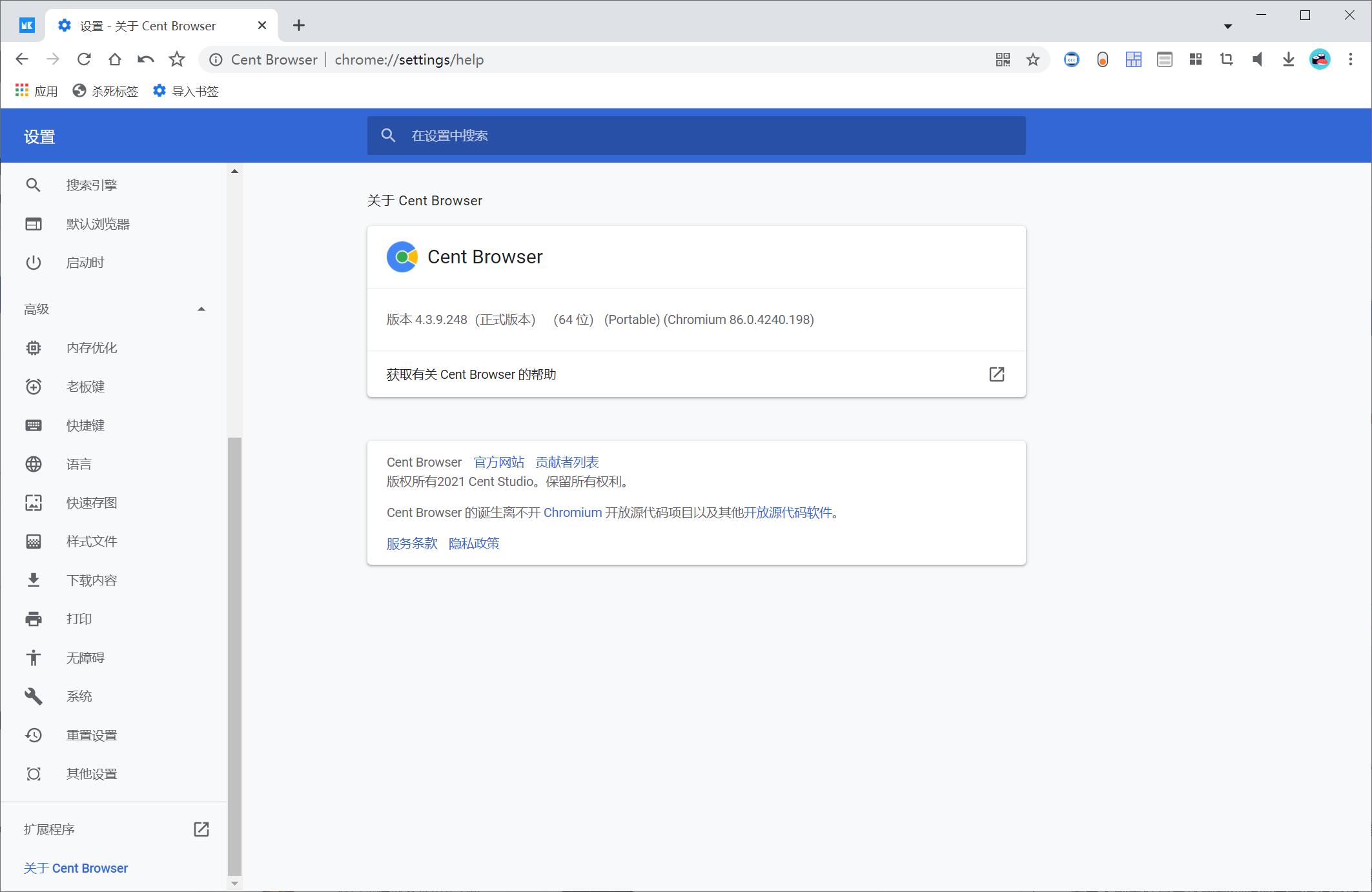Click the mute speaker toolbar icon

(1257, 60)
